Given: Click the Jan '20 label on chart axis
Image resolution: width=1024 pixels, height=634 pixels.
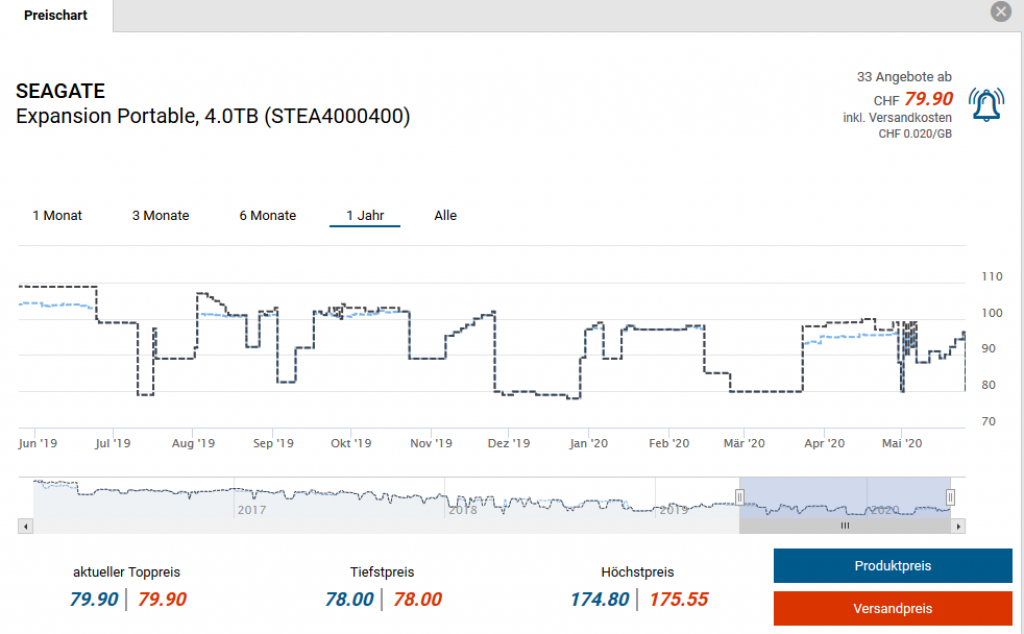Looking at the screenshot, I should tap(588, 443).
